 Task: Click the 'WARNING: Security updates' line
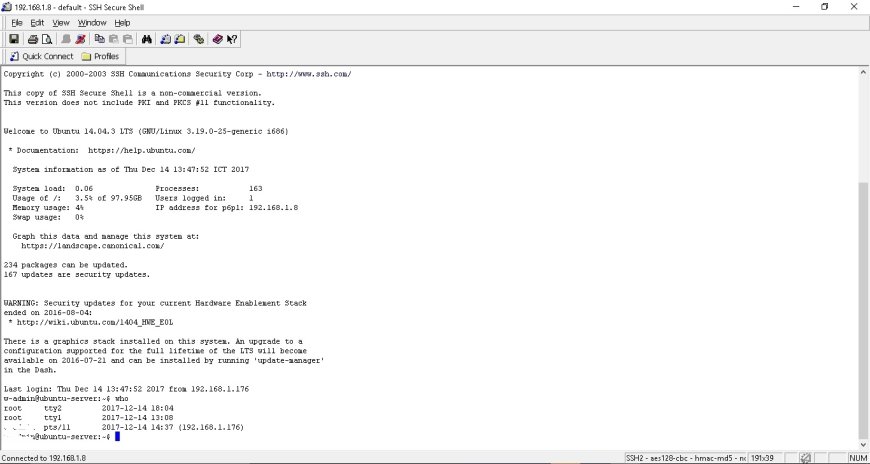point(155,303)
